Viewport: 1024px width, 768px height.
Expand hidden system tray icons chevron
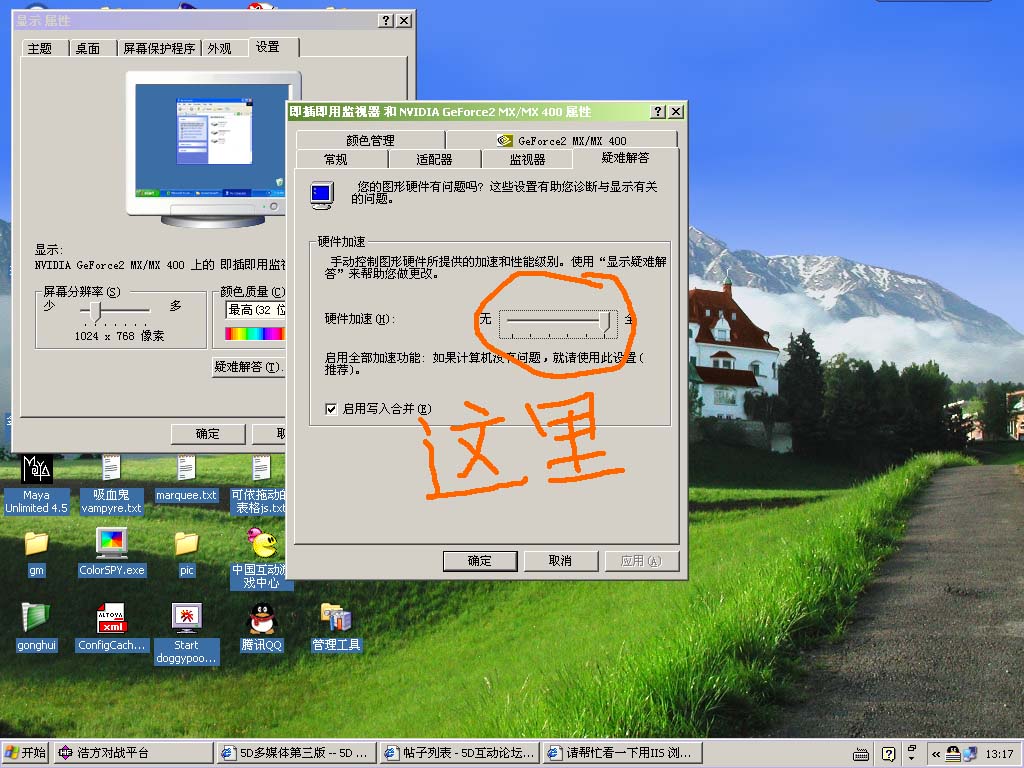936,754
